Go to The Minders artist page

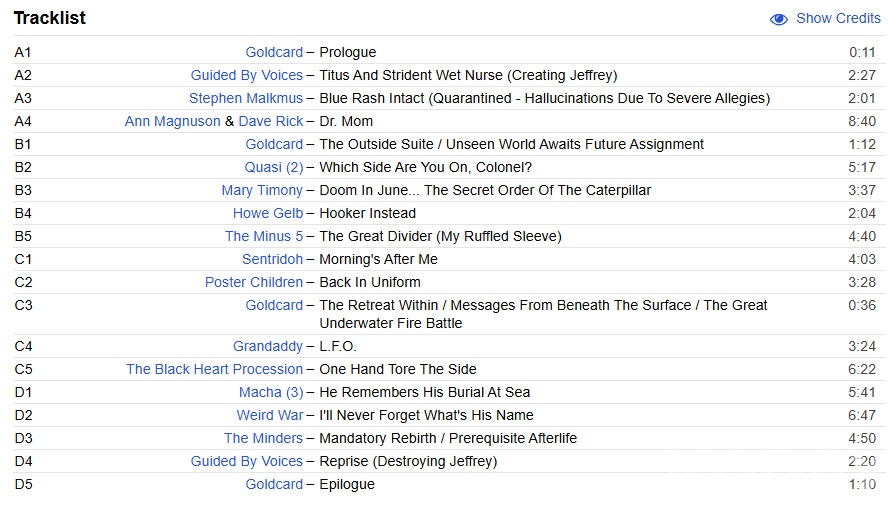[x=263, y=438]
